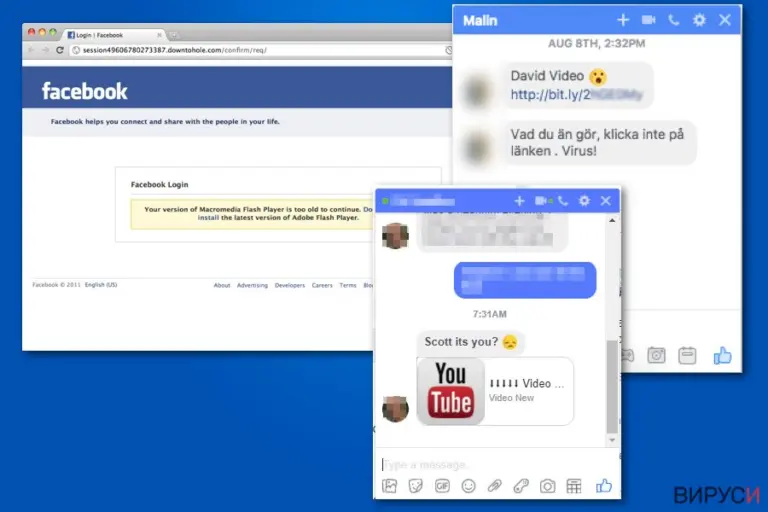
Task: Open the bit.ly link in David Video message
Action: tap(576, 95)
